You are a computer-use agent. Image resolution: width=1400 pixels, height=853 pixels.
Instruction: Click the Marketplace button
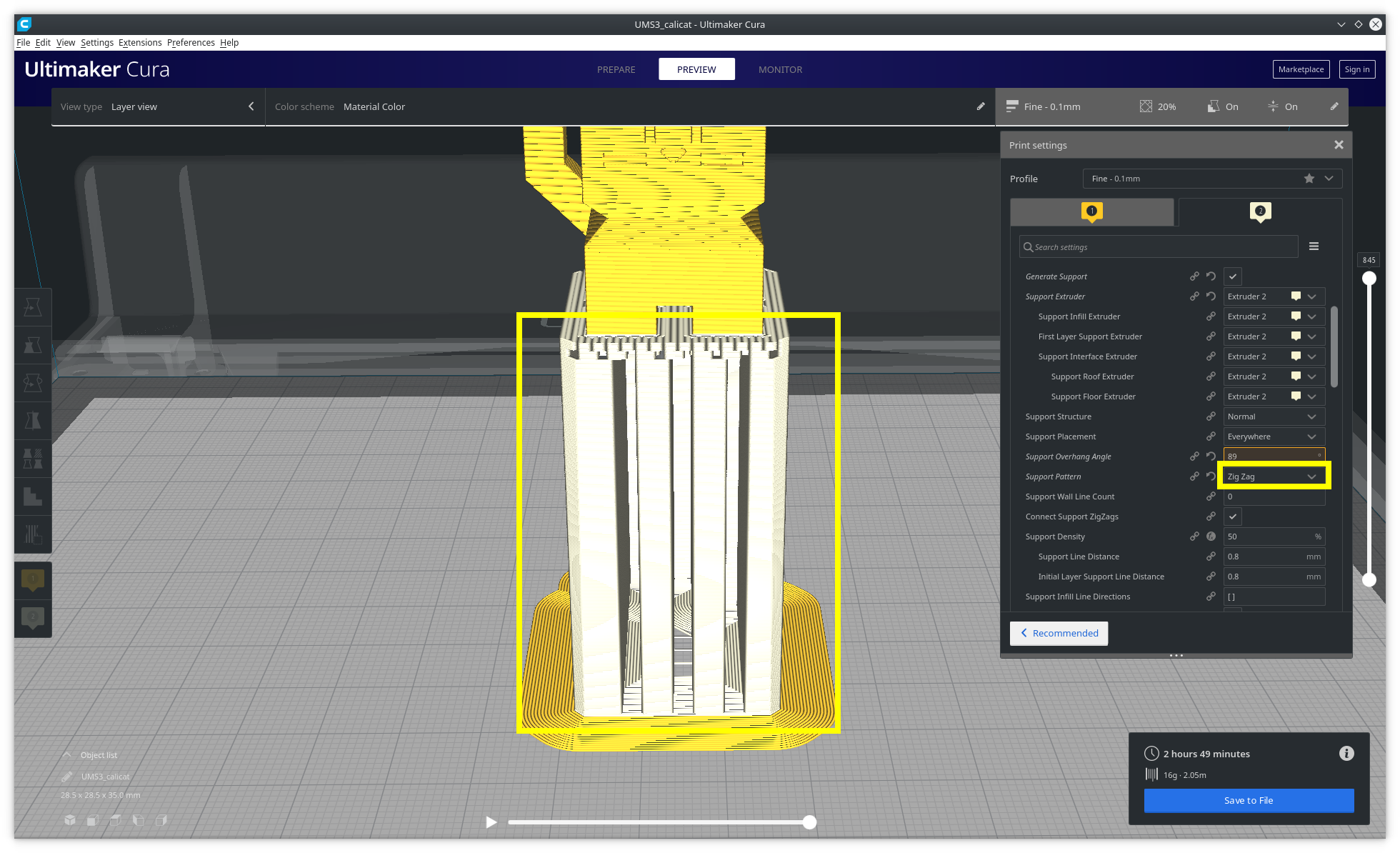(x=1301, y=69)
